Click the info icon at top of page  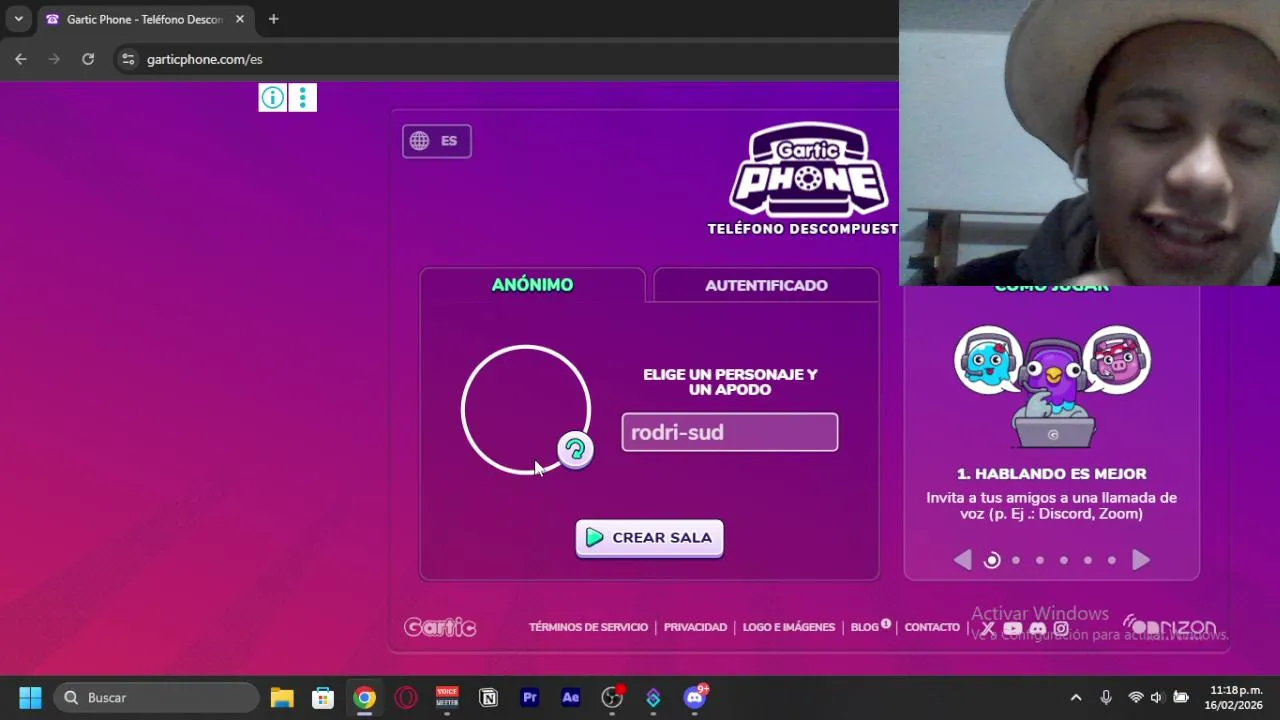[x=272, y=97]
